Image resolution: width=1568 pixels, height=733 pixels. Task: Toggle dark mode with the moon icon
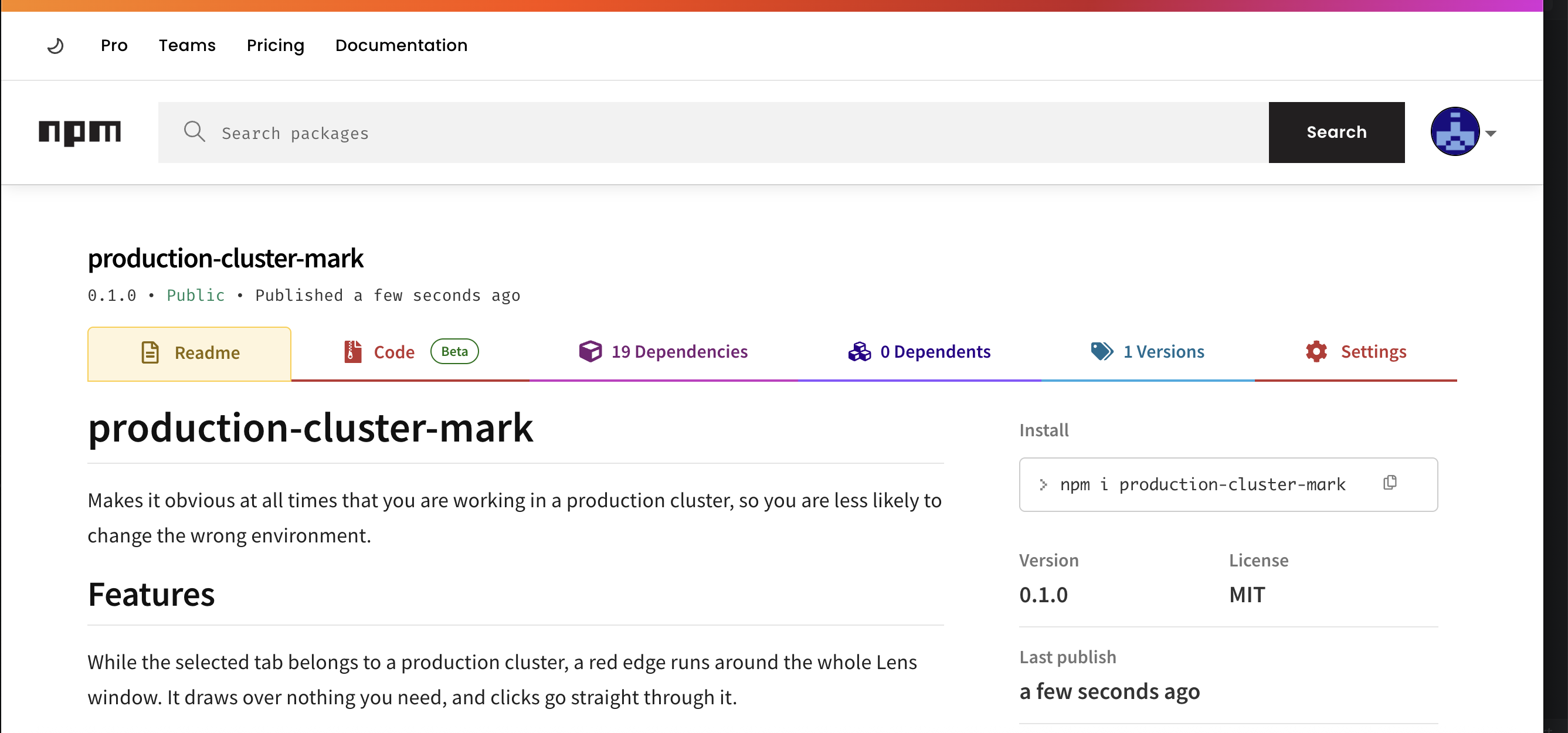click(55, 46)
